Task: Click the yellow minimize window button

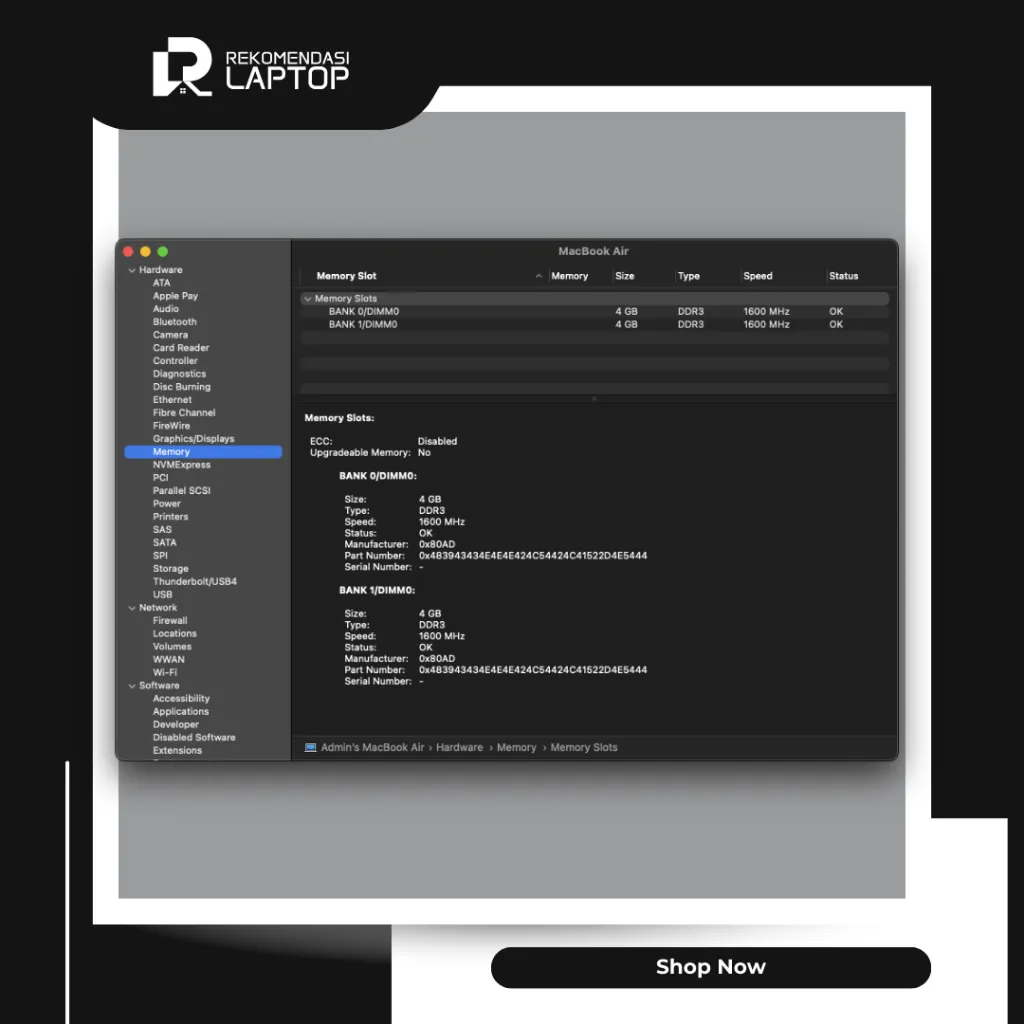Action: point(145,252)
